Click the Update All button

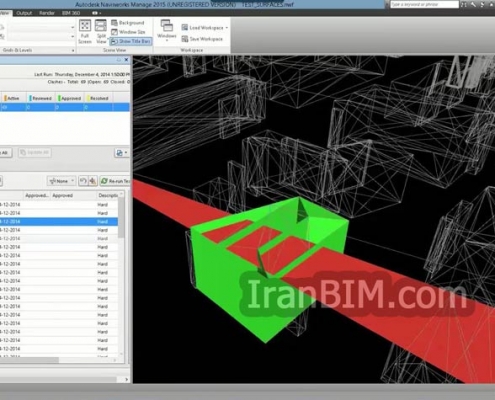point(34,153)
